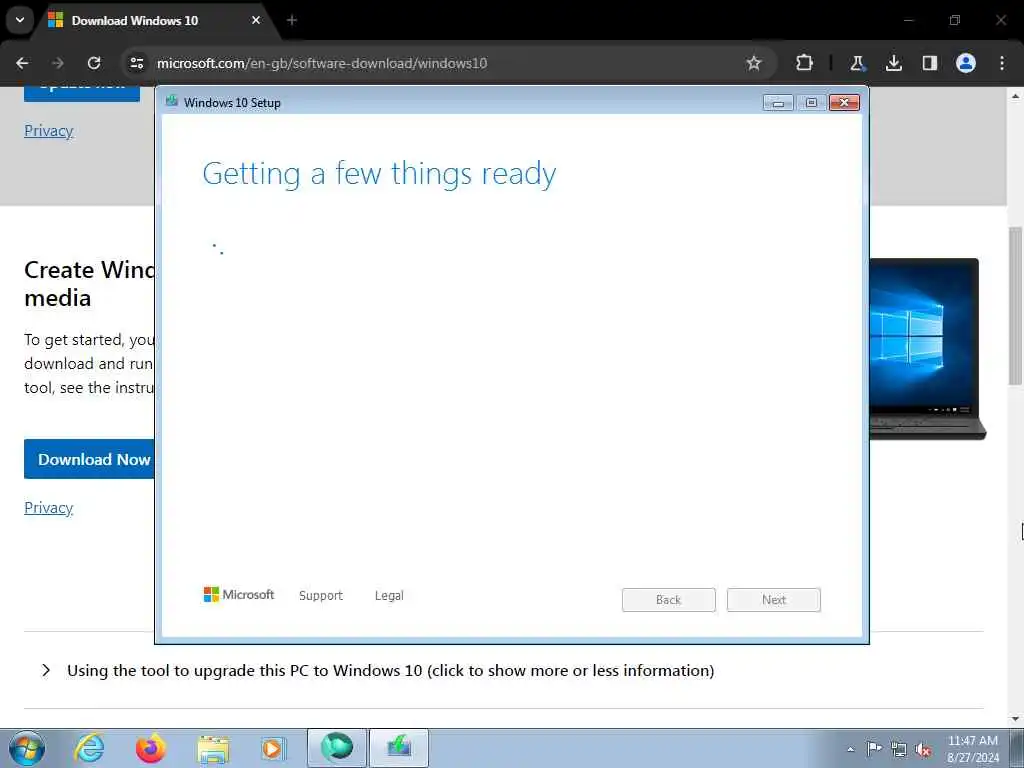The image size is (1024, 768).
Task: Close the Download Windows 10 tab
Action: [256, 20]
